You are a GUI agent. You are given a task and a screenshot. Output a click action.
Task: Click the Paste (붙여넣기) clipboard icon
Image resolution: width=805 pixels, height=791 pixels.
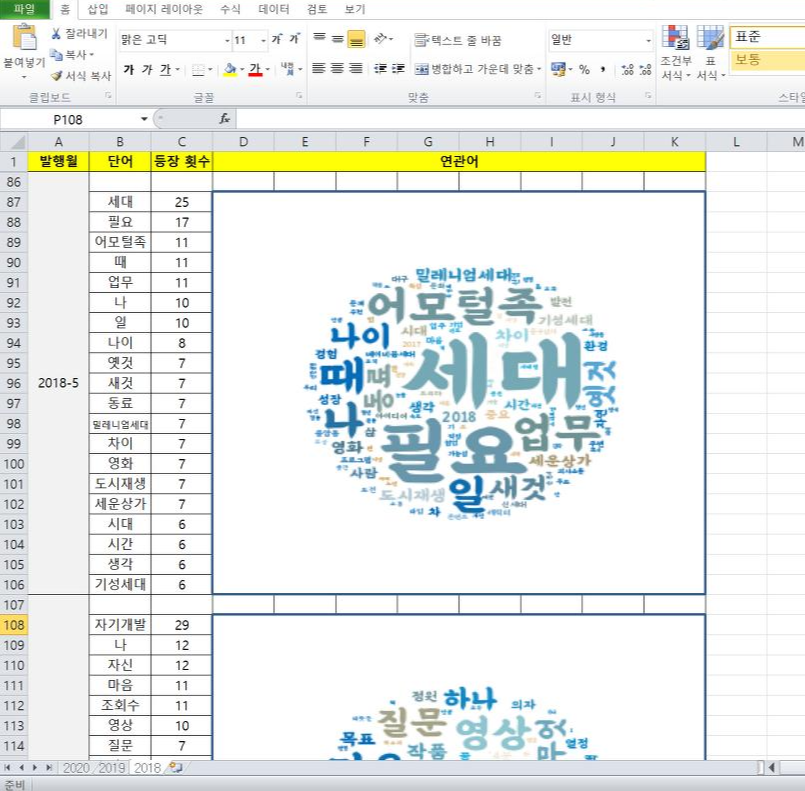24,37
